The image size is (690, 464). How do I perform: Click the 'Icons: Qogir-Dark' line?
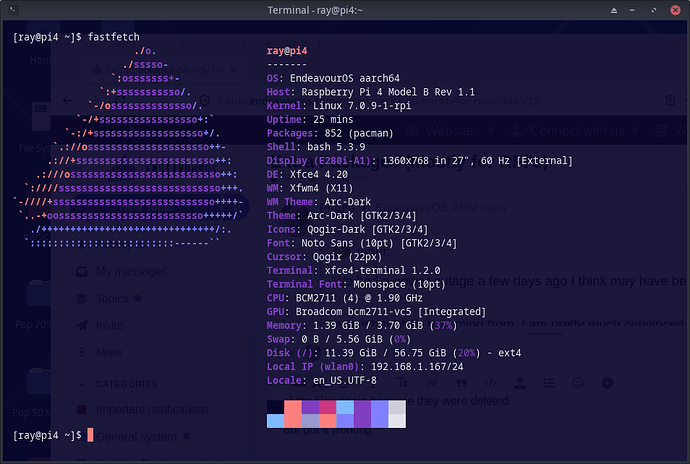tap(347, 229)
